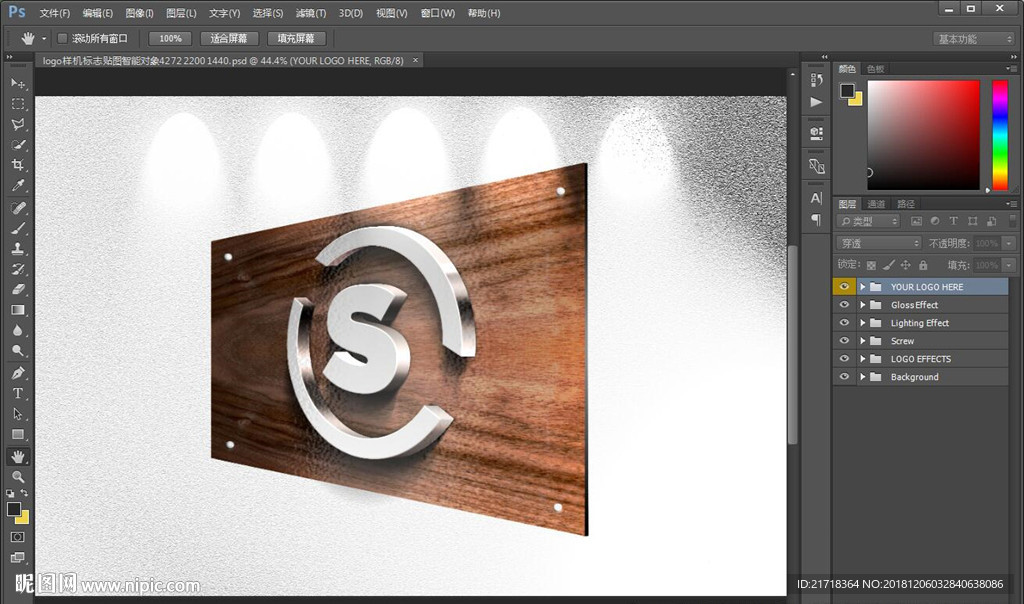
Task: Change the screen mode
Action: click(18, 558)
